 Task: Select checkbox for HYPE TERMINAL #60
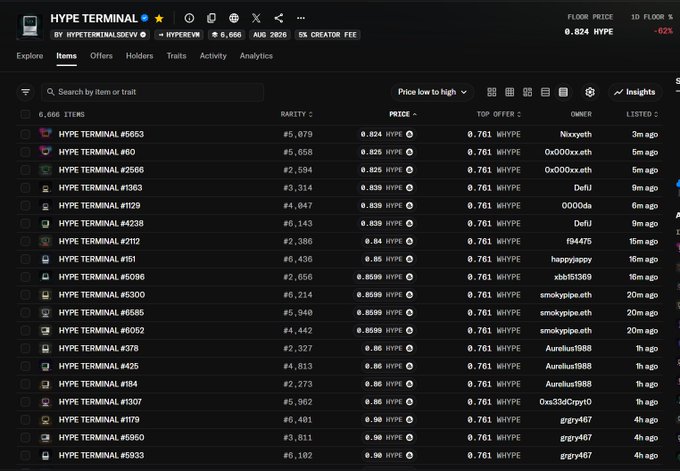(25, 152)
